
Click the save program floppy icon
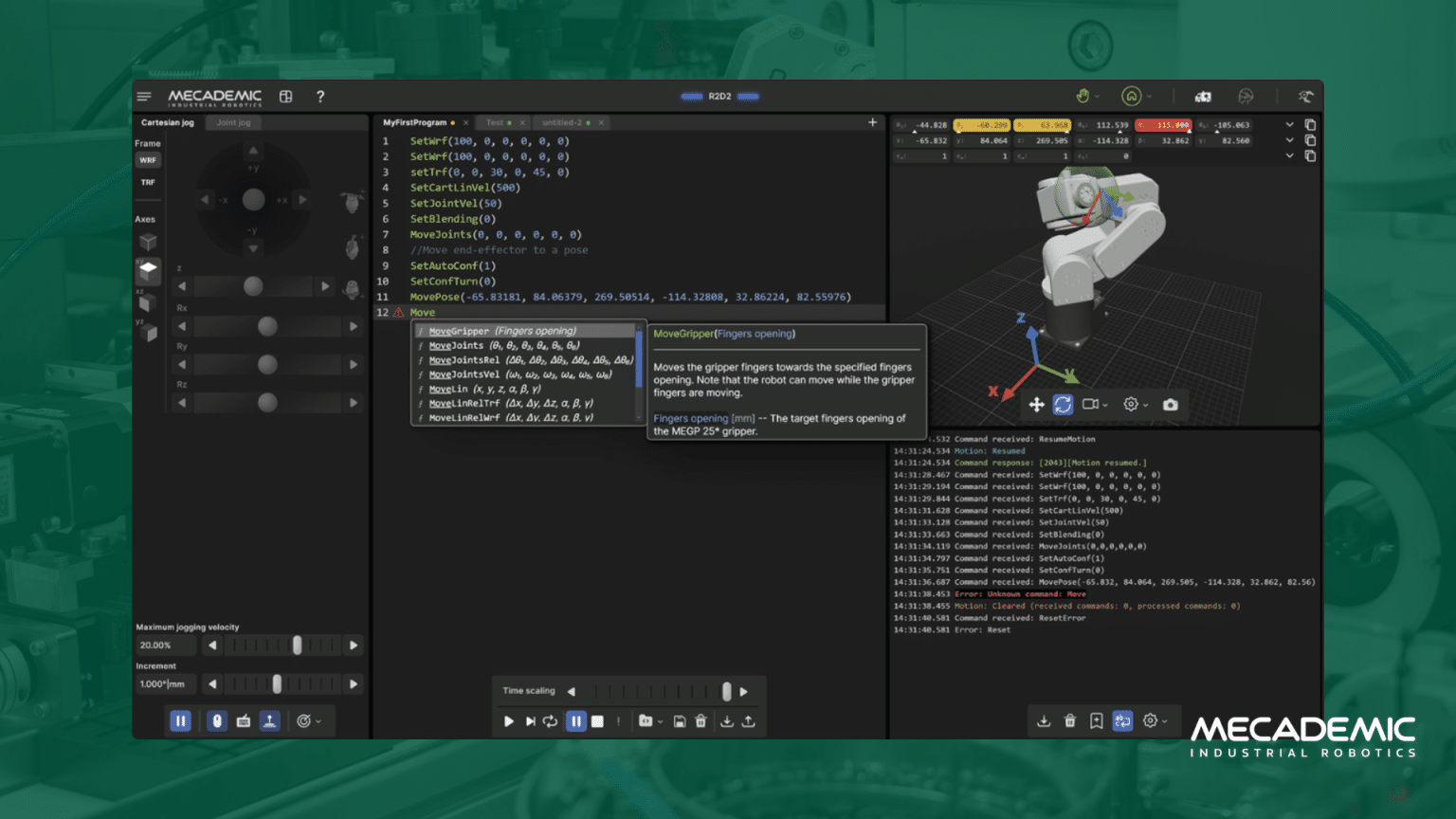pyautogui.click(x=680, y=721)
